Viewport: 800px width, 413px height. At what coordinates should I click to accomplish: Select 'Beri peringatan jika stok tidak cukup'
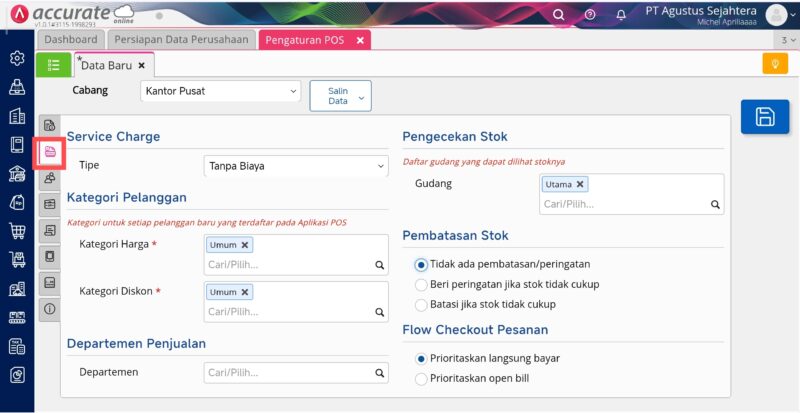point(421,284)
